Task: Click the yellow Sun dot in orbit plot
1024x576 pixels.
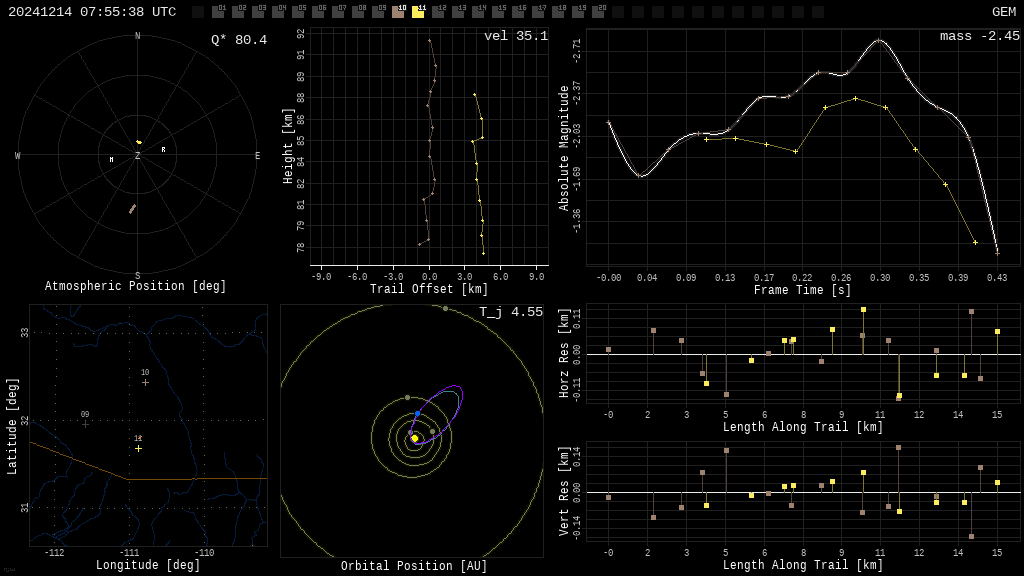Action: 414,438
